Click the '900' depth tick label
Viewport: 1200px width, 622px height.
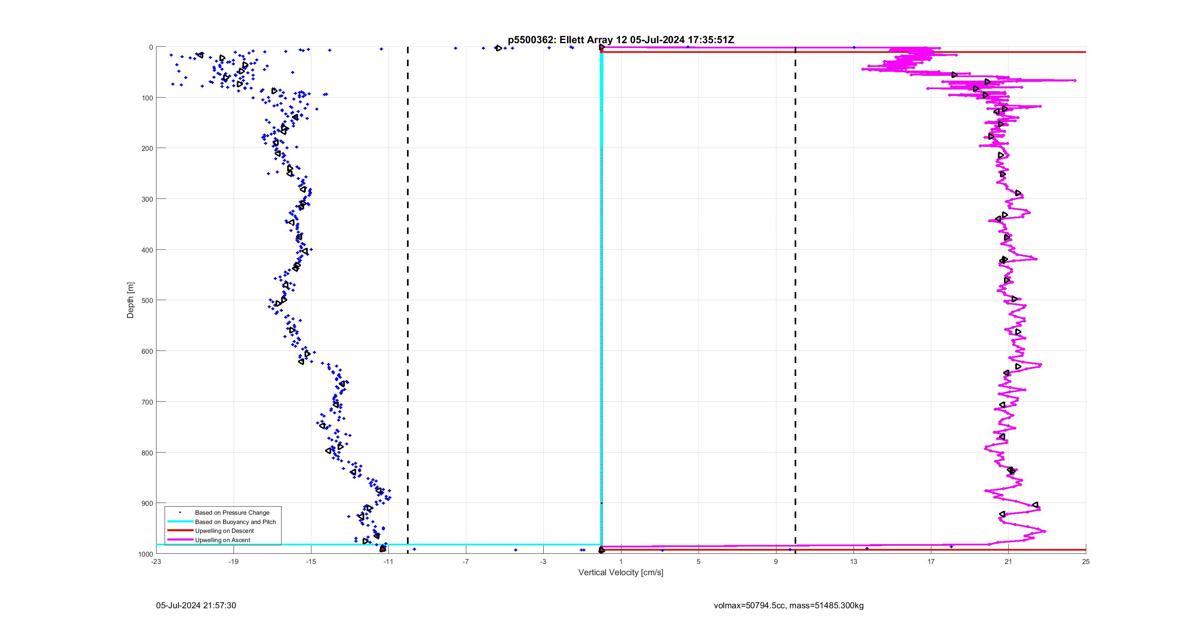click(146, 503)
